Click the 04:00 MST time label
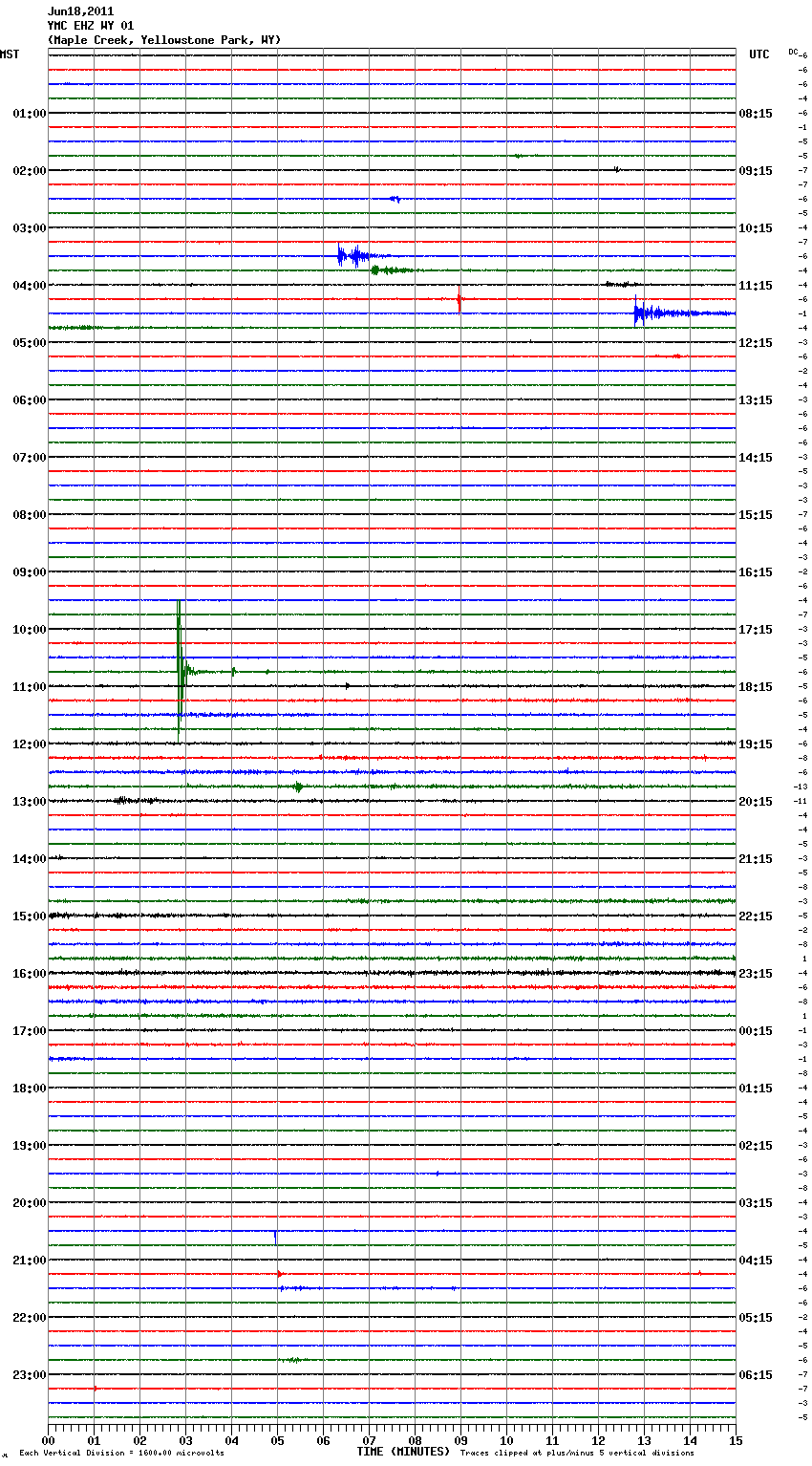This screenshot has width=812, height=1466. click(x=30, y=286)
